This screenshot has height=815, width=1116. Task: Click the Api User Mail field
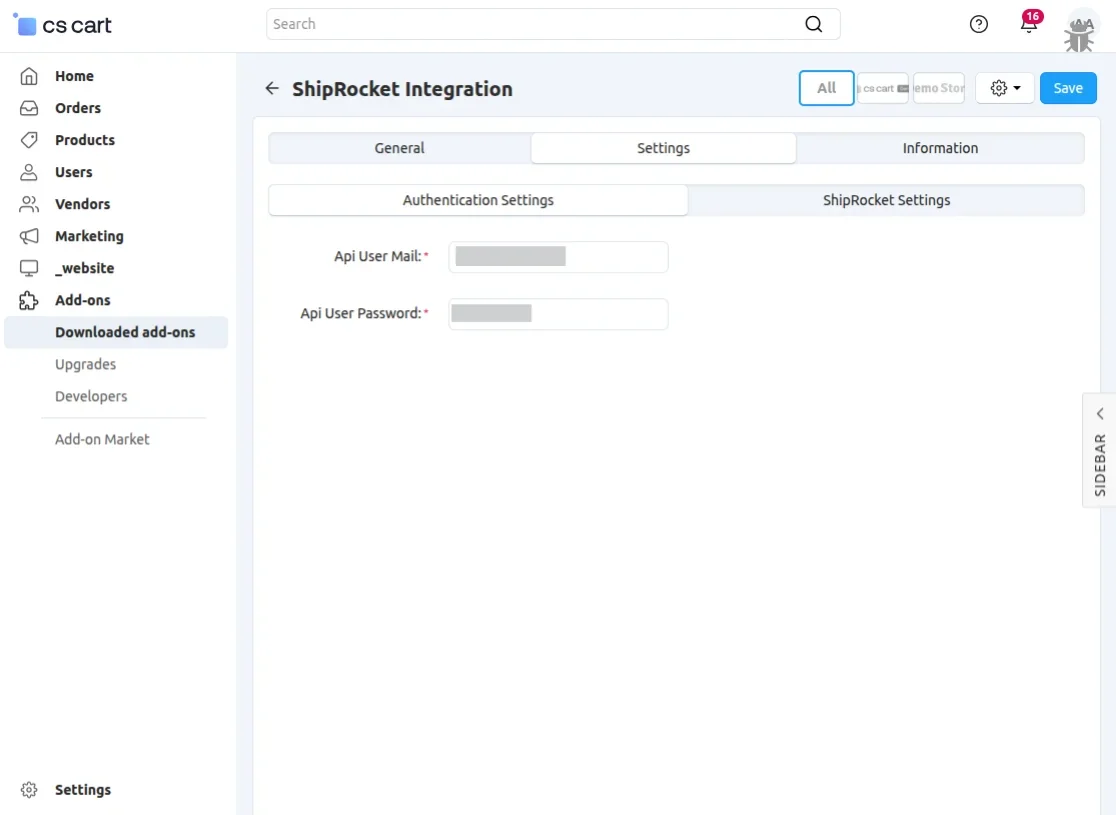(558, 257)
